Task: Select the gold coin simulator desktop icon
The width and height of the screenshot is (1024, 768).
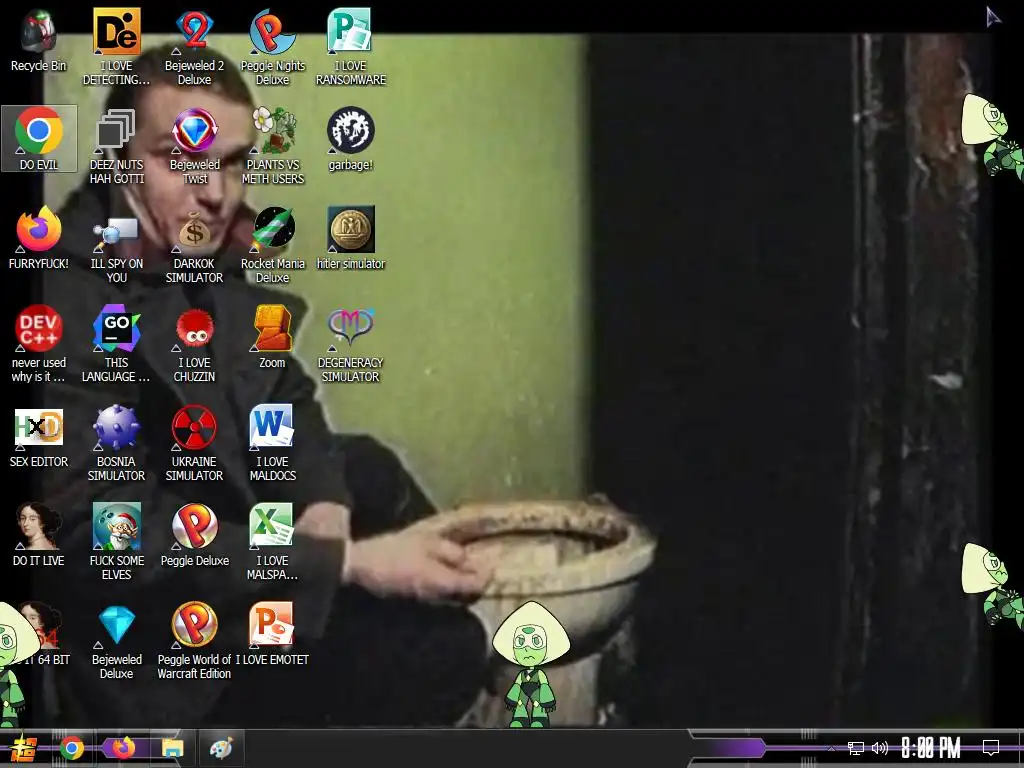Action: (351, 238)
